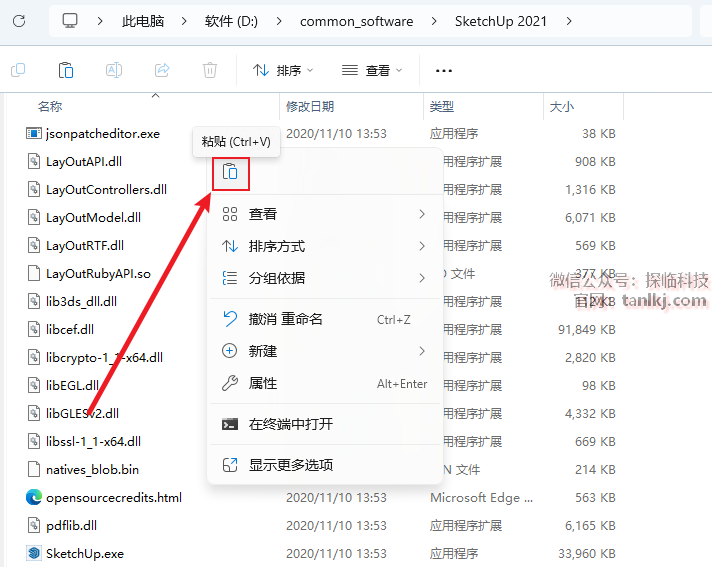712x572 pixels.
Task: Click the Edge icon of opensourcecredits.html
Action: tap(34, 498)
